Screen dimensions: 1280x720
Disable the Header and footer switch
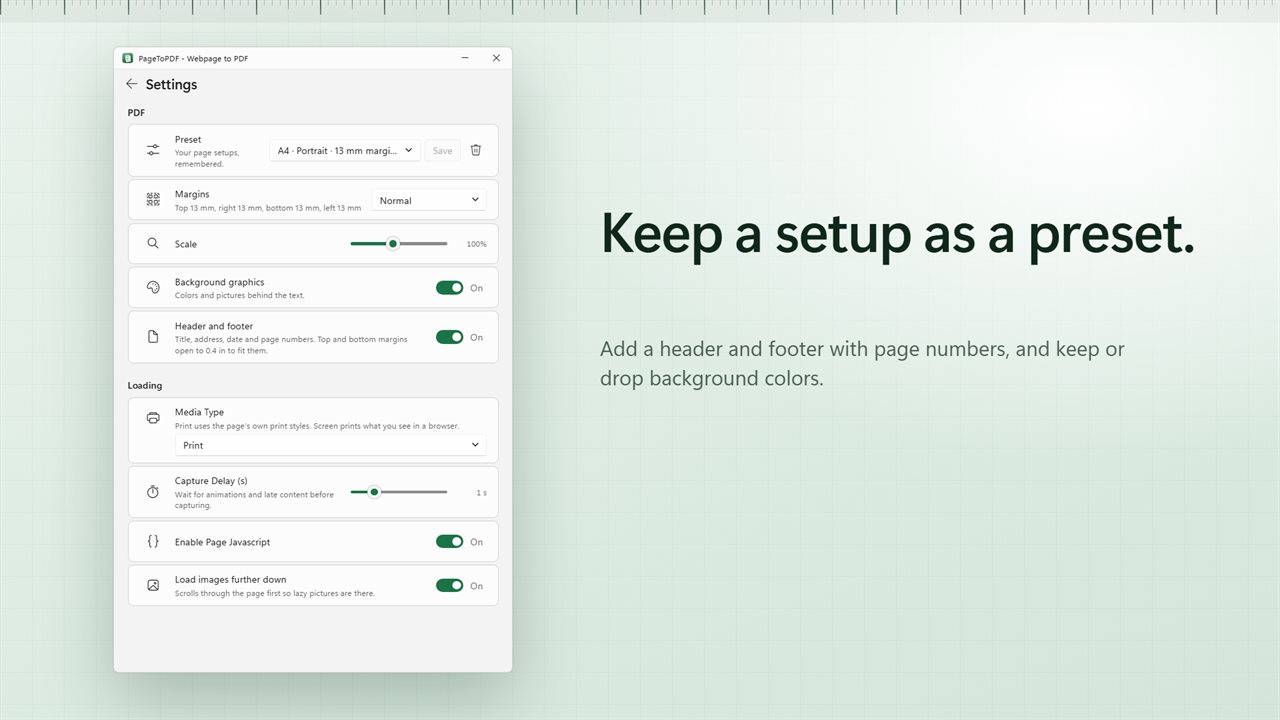coord(450,337)
